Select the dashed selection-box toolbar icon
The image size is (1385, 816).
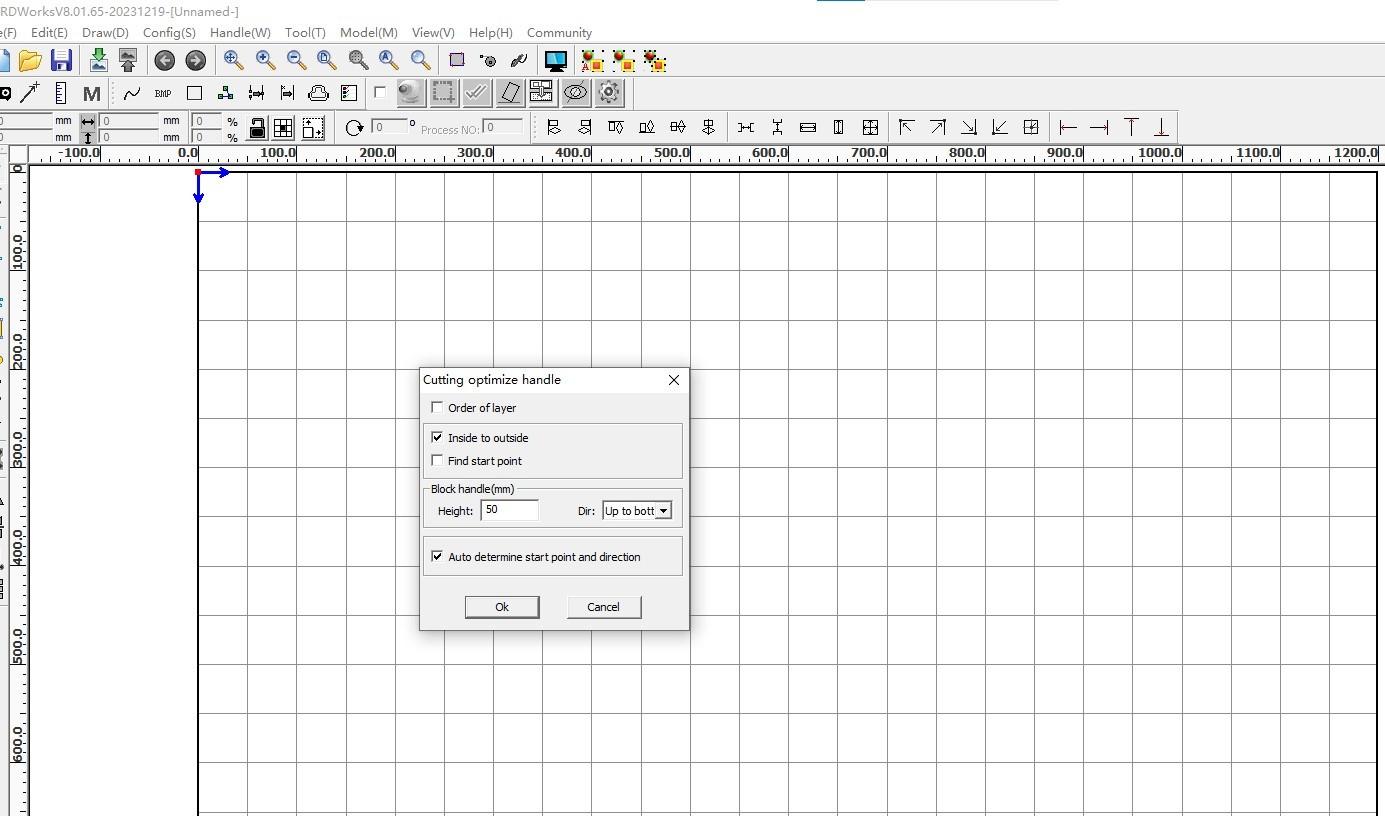[444, 93]
